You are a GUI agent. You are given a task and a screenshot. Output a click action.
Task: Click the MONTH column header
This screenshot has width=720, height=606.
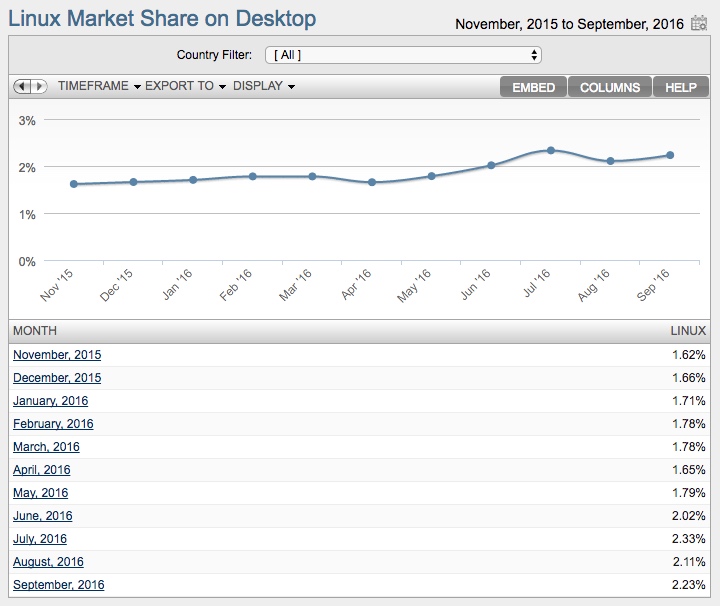click(x=35, y=331)
